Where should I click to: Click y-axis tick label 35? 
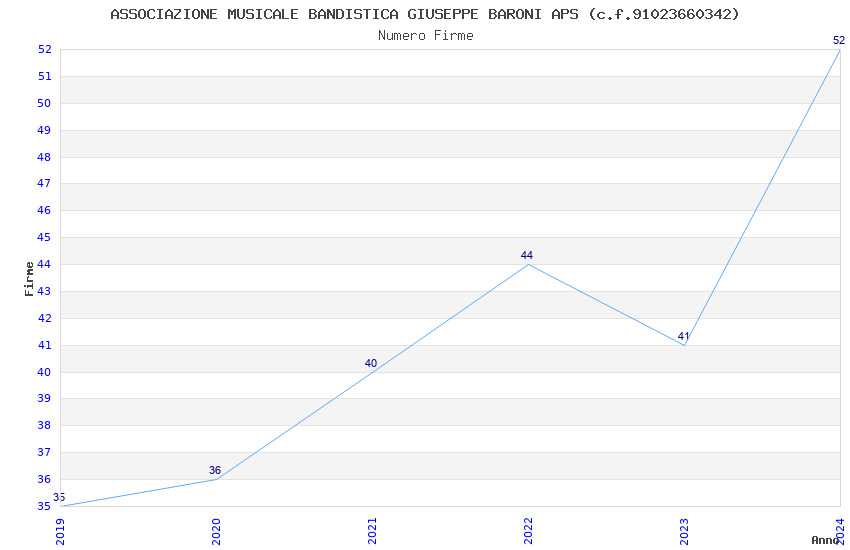click(44, 506)
